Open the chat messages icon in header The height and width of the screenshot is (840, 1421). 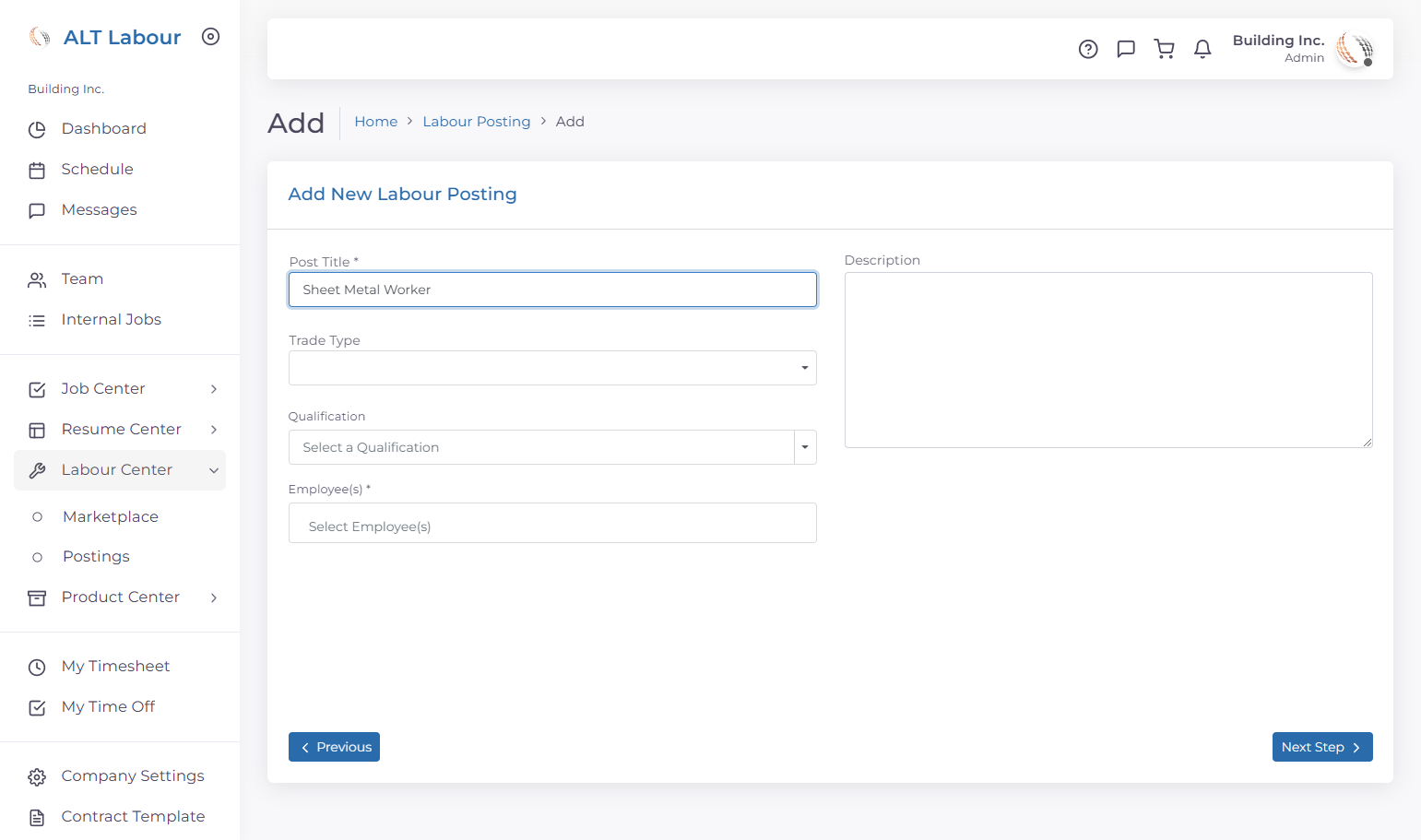pyautogui.click(x=1126, y=49)
